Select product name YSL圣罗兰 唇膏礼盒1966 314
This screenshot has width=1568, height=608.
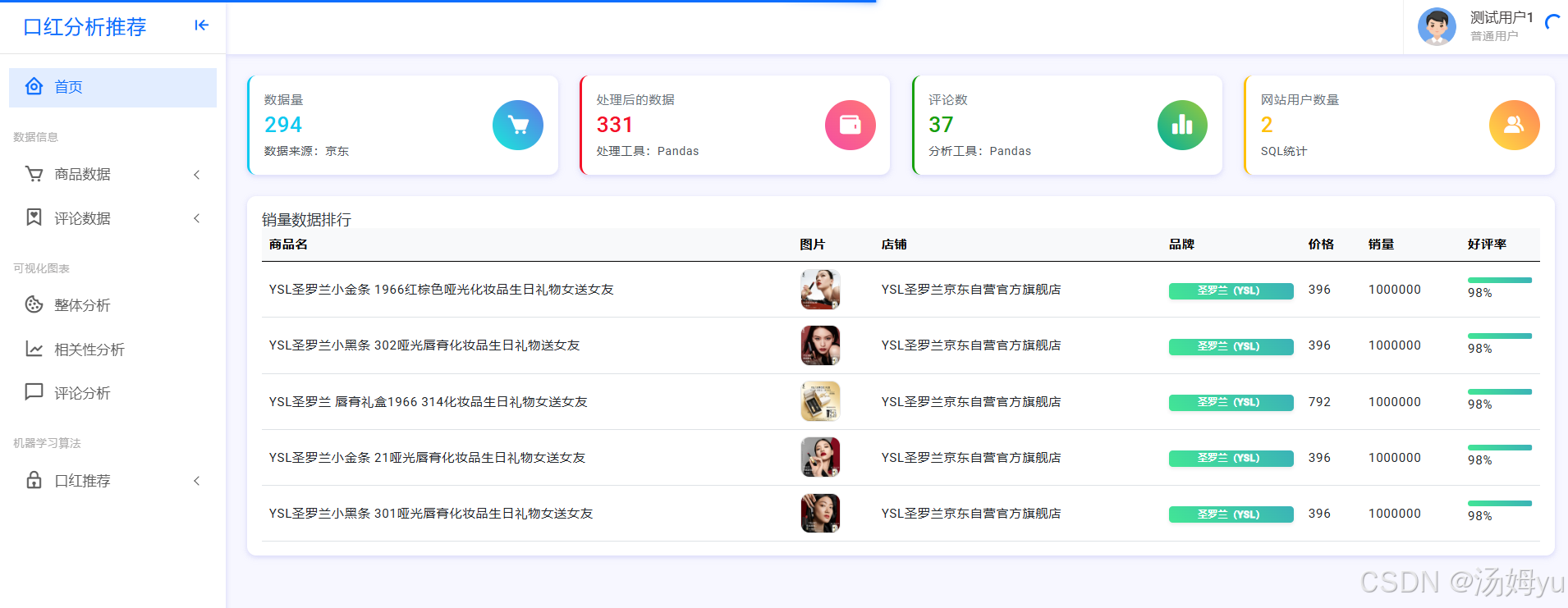pos(429,402)
